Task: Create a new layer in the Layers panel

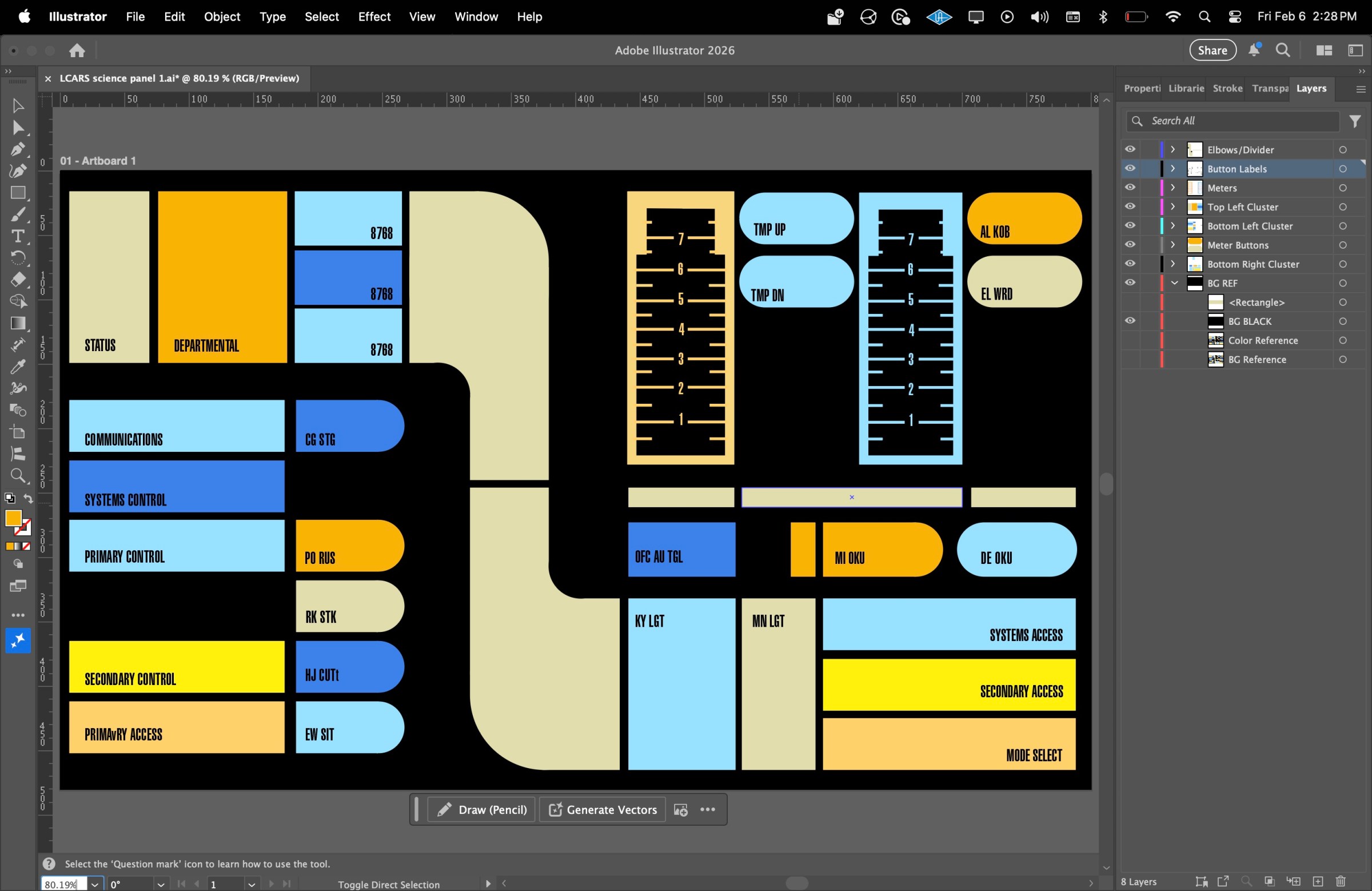Action: click(x=1318, y=881)
